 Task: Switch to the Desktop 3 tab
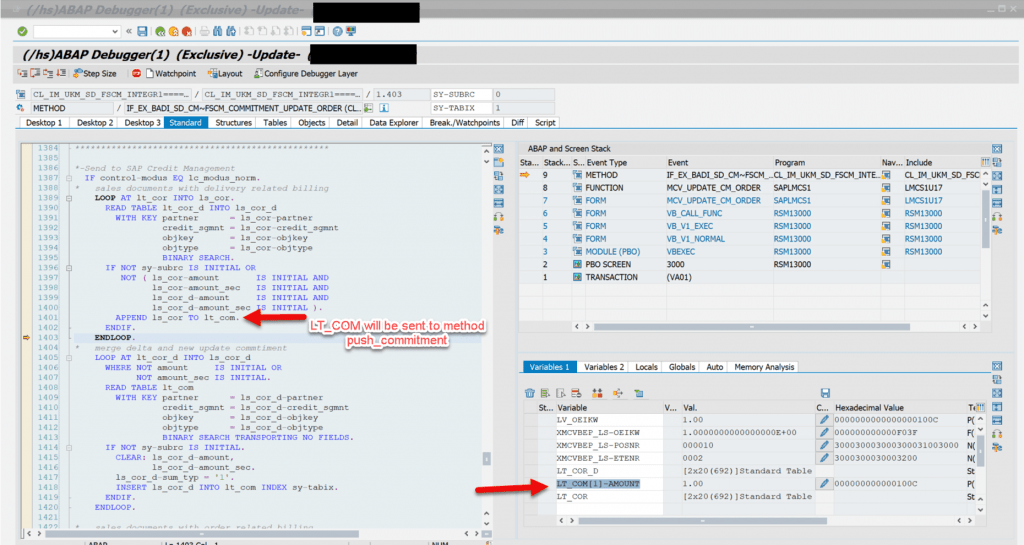(142, 123)
